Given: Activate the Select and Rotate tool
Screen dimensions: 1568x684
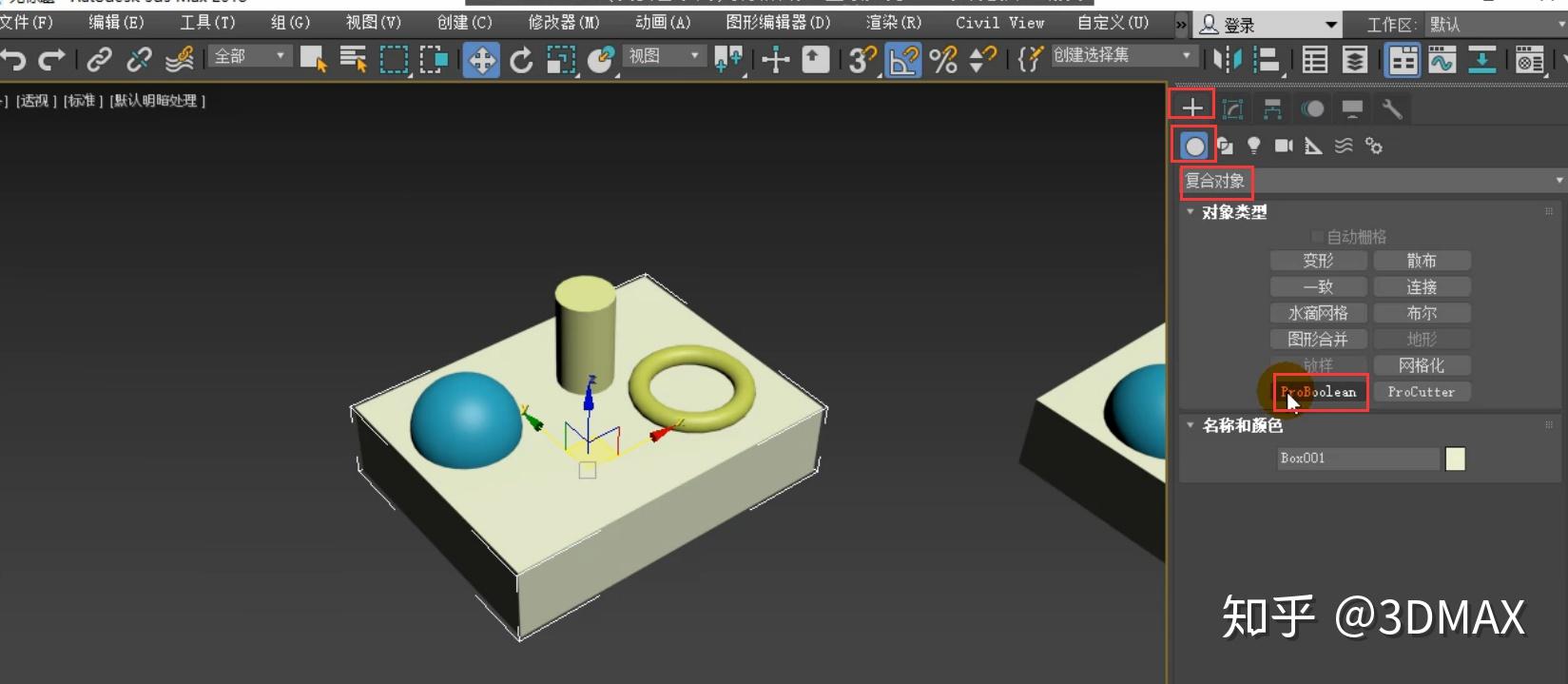Looking at the screenshot, I should point(521,60).
